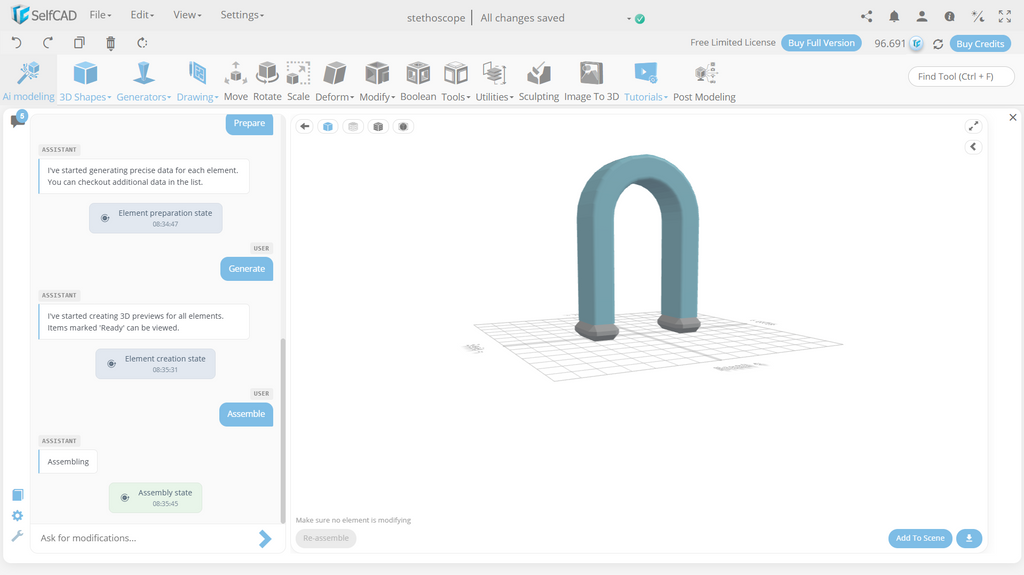The height and width of the screenshot is (575, 1024).
Task: Open the View menu
Action: (187, 15)
